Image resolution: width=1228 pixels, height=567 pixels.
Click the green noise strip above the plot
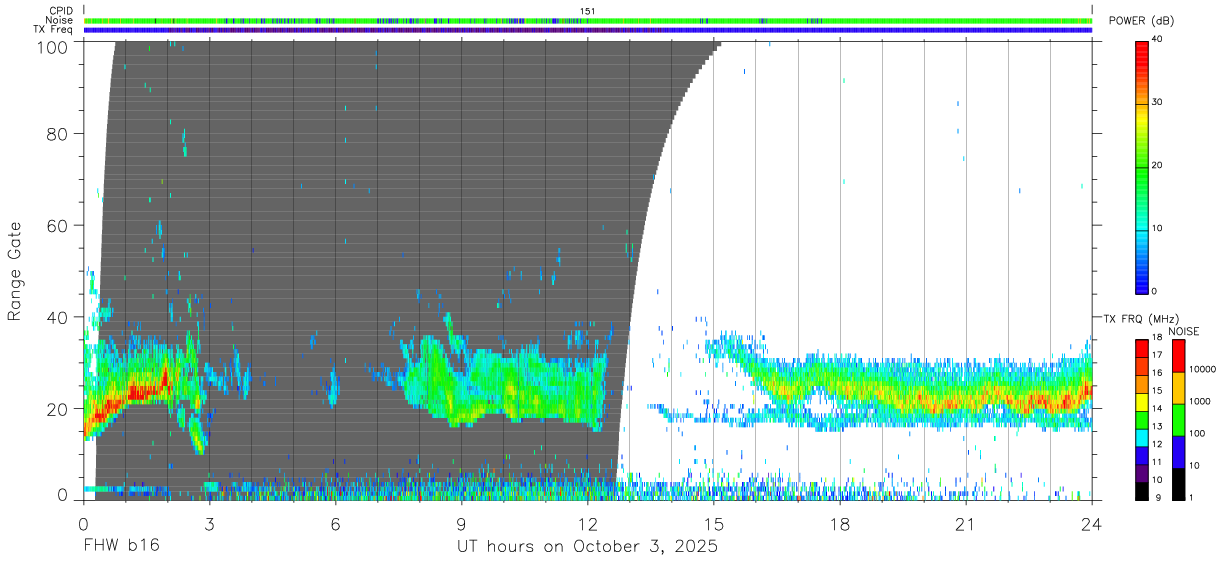click(x=588, y=20)
